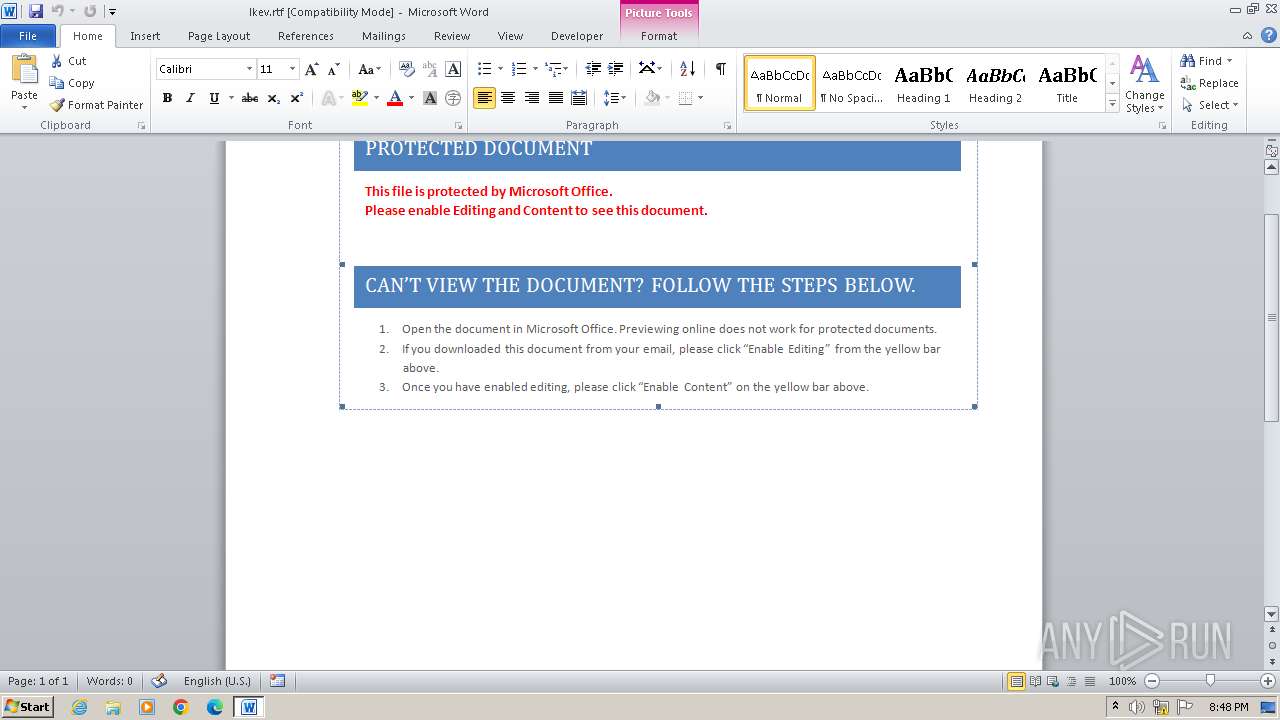Click the Shrink Font icon
The width and height of the screenshot is (1280, 720).
click(334, 69)
